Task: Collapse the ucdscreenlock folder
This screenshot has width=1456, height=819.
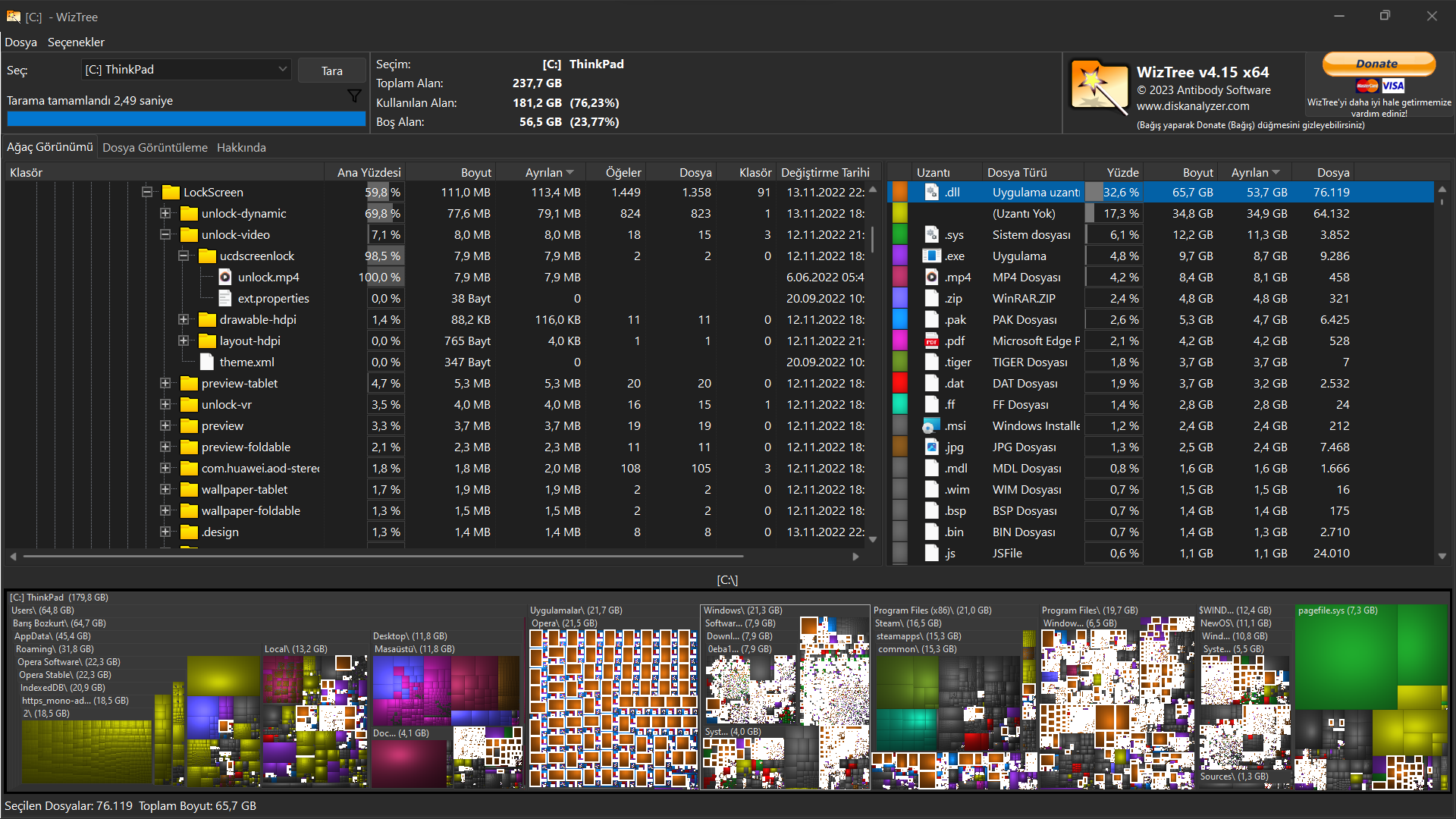Action: [184, 256]
